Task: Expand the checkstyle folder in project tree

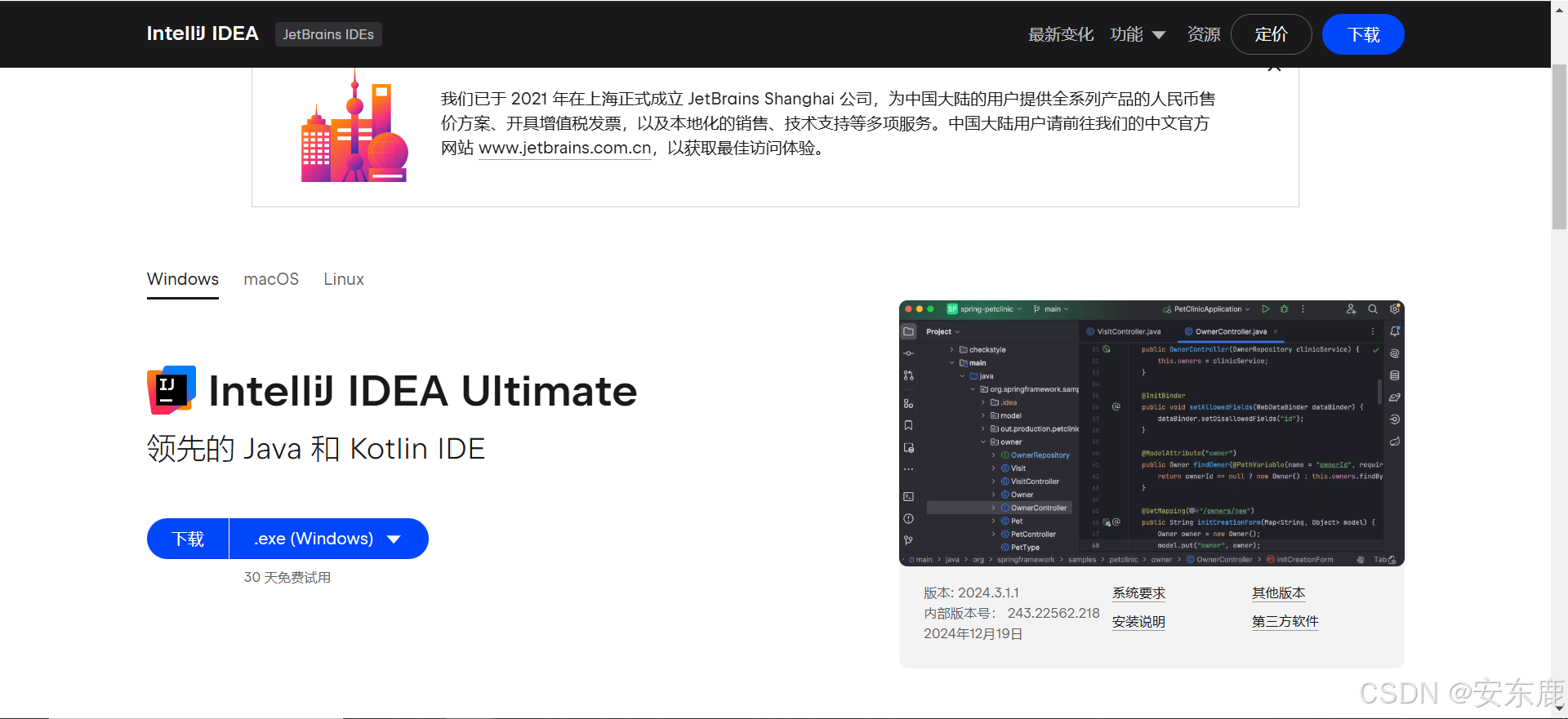Action: click(951, 349)
